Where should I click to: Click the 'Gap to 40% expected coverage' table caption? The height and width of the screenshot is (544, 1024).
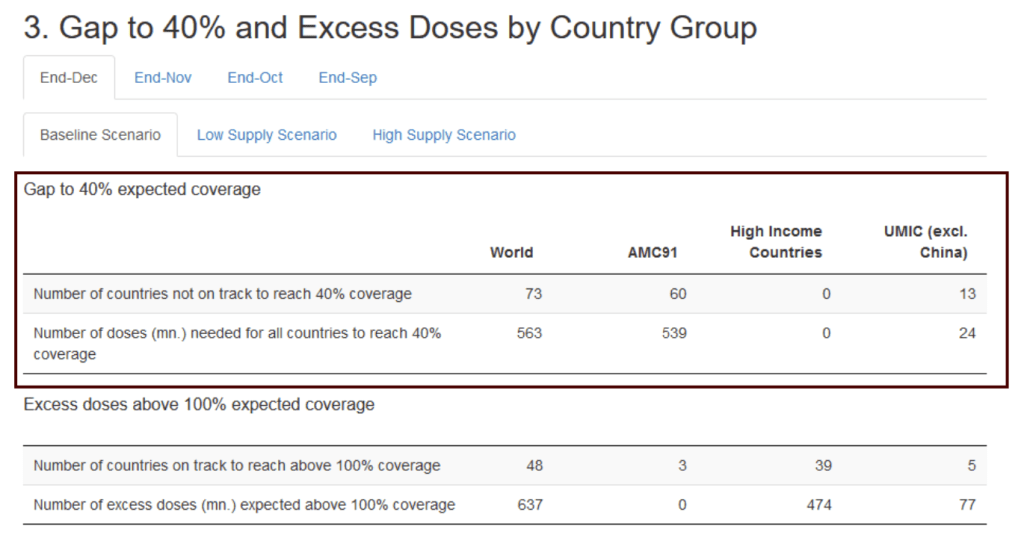pos(142,190)
